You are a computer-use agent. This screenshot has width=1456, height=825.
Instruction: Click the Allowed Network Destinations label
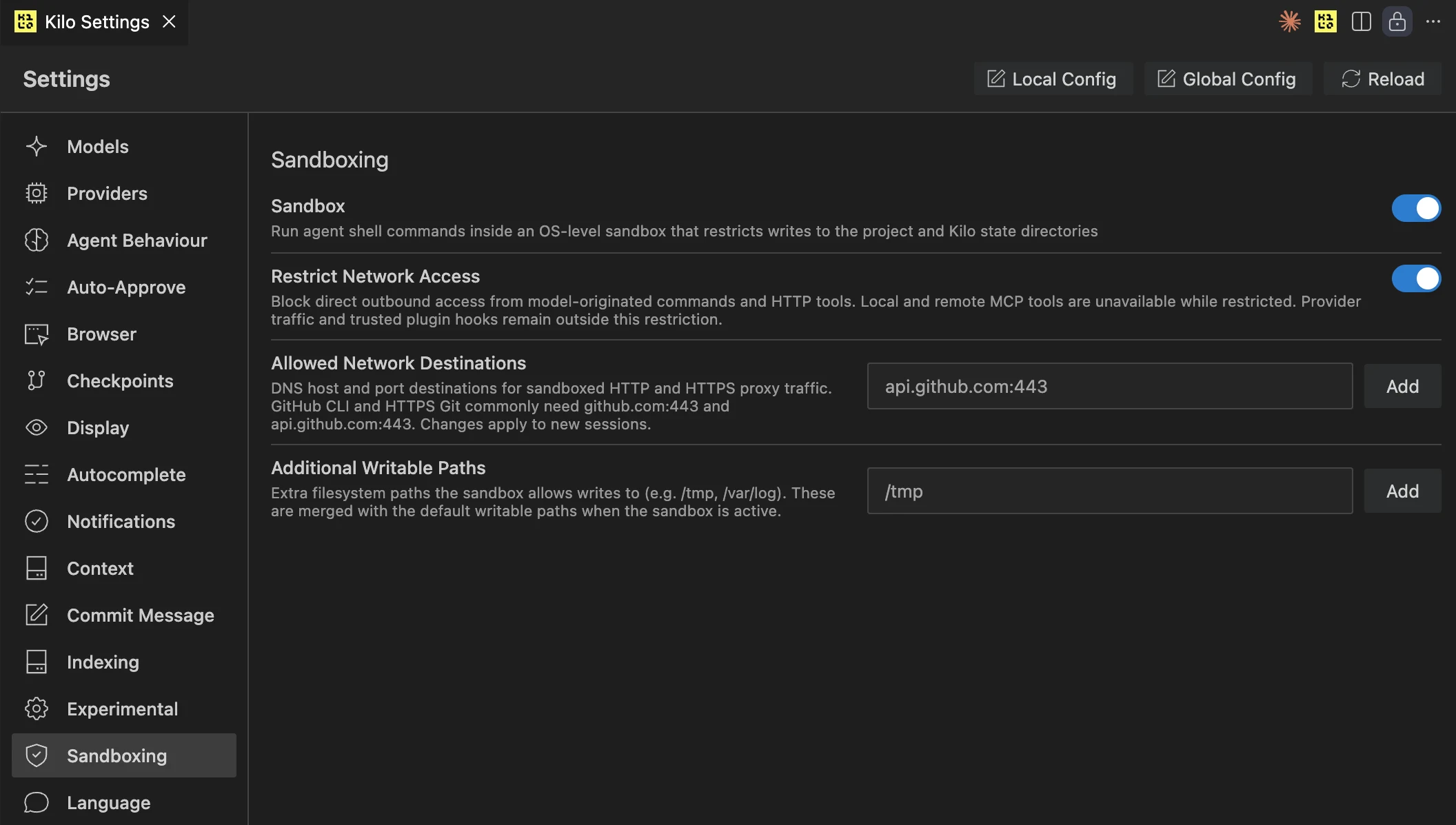(x=398, y=363)
